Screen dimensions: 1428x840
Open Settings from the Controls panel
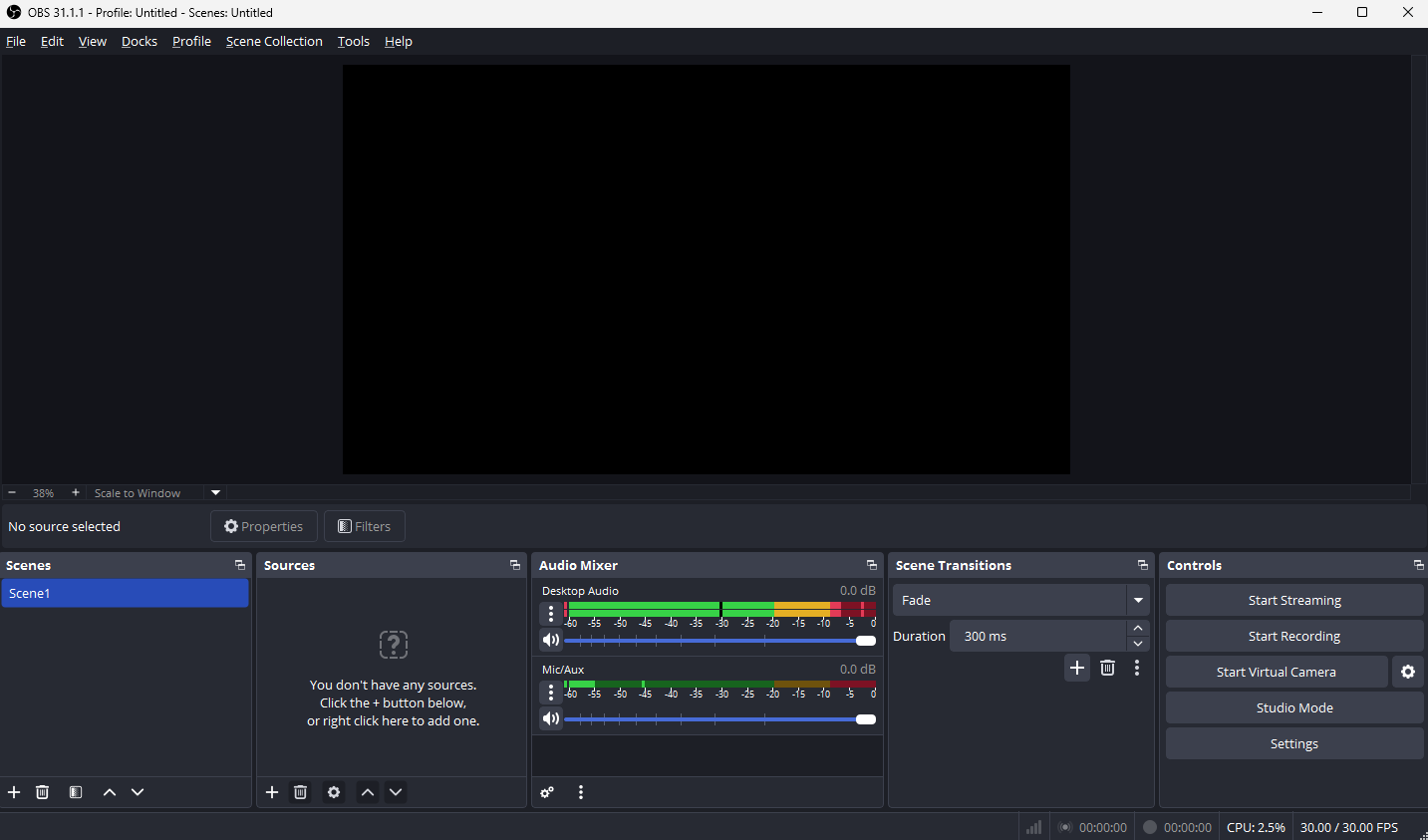click(1293, 743)
